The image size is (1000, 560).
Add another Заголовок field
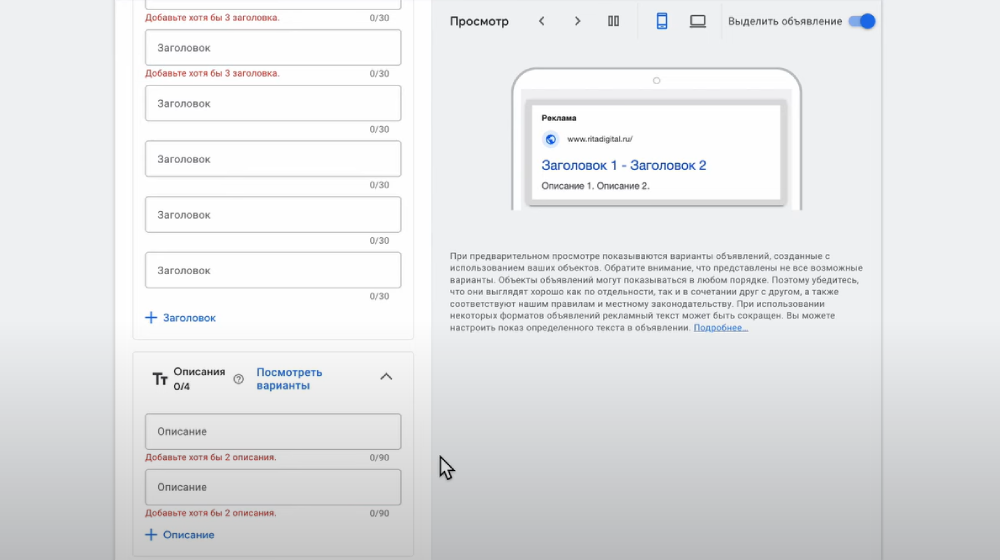180,318
